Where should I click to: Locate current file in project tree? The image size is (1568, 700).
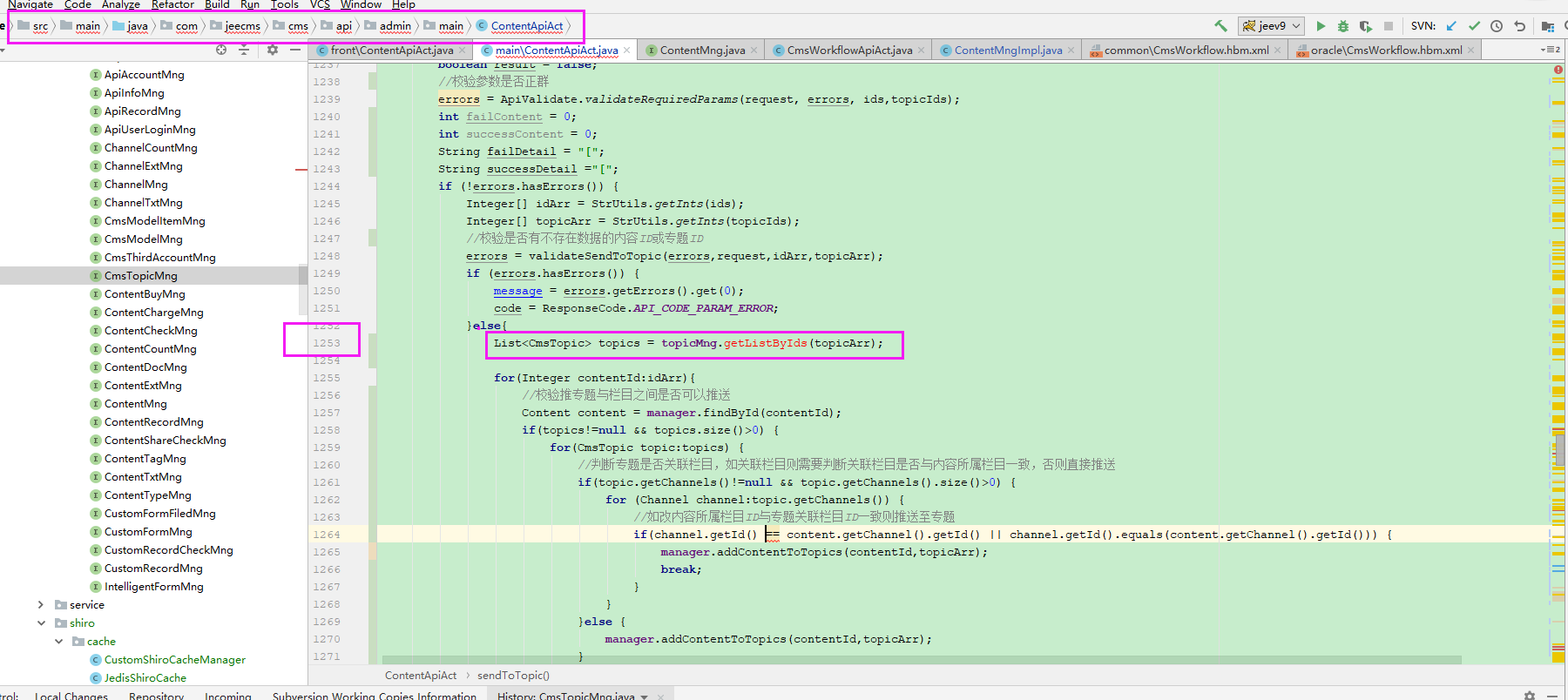click(221, 50)
